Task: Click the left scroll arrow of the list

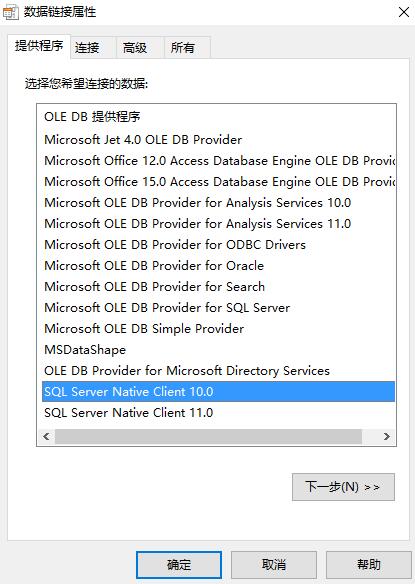Action: tap(46, 436)
